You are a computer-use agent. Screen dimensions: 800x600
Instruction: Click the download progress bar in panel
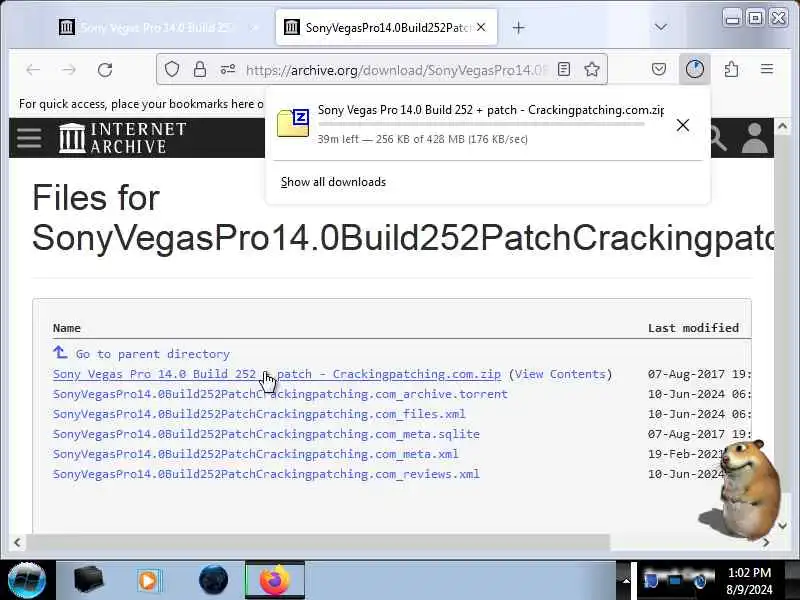click(x=481, y=124)
